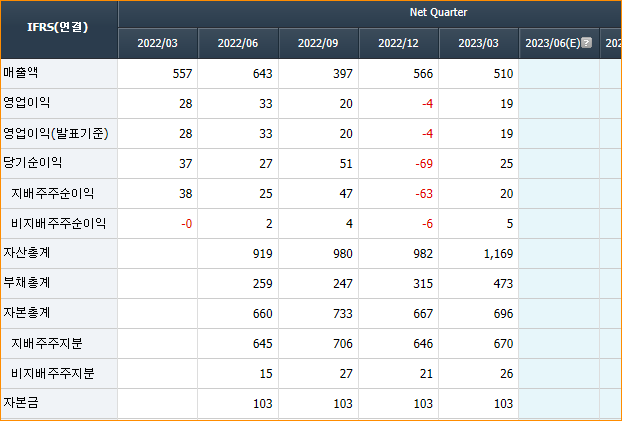Image resolution: width=622 pixels, height=421 pixels.
Task: Click 당기순이익 value 51
Action: point(346,163)
